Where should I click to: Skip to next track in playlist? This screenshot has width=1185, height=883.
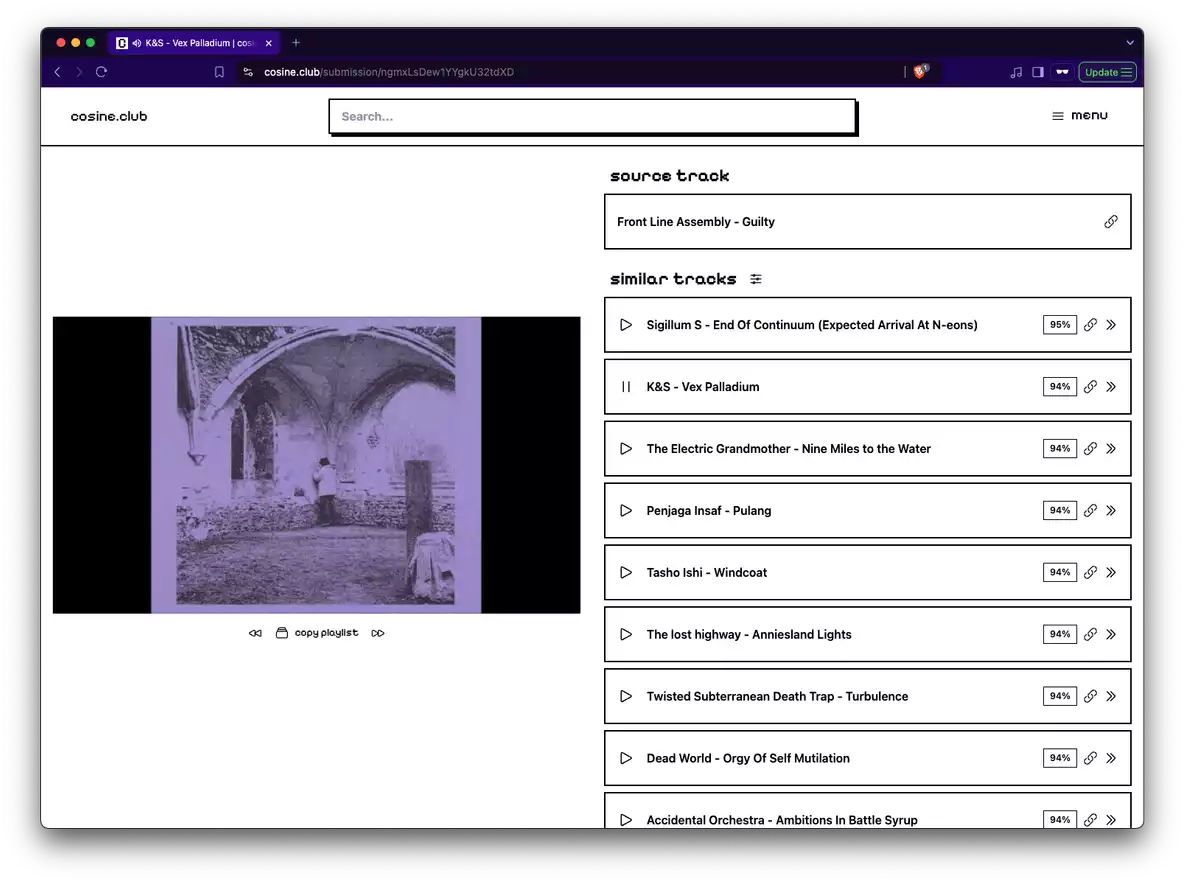(x=378, y=634)
